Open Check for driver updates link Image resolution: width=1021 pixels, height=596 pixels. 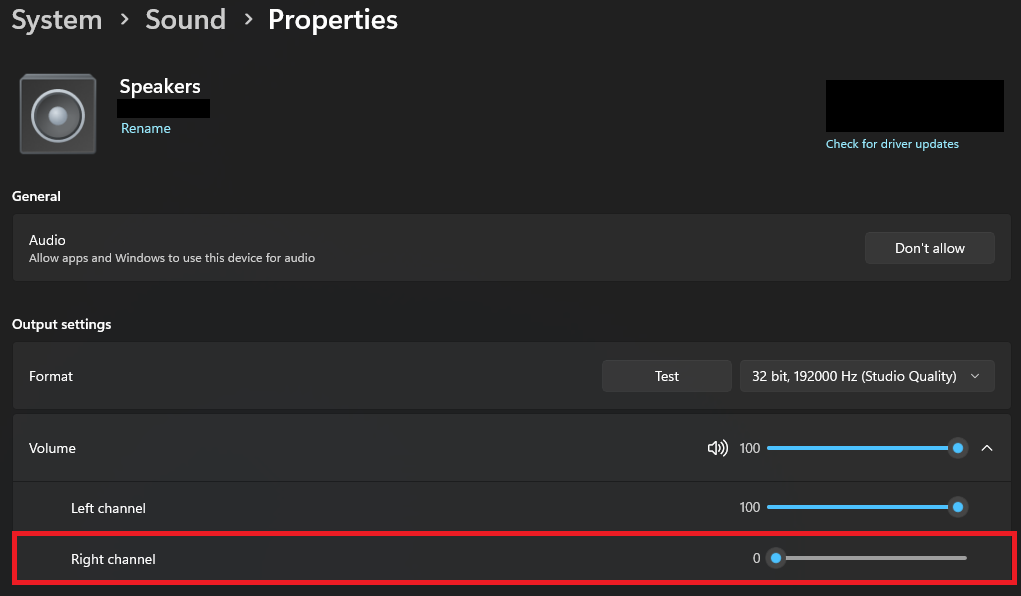click(892, 144)
